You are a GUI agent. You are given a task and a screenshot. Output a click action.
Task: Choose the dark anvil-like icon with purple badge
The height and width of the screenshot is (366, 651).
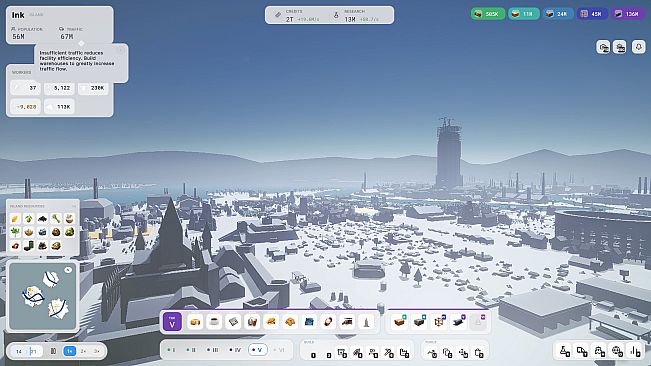pos(458,322)
